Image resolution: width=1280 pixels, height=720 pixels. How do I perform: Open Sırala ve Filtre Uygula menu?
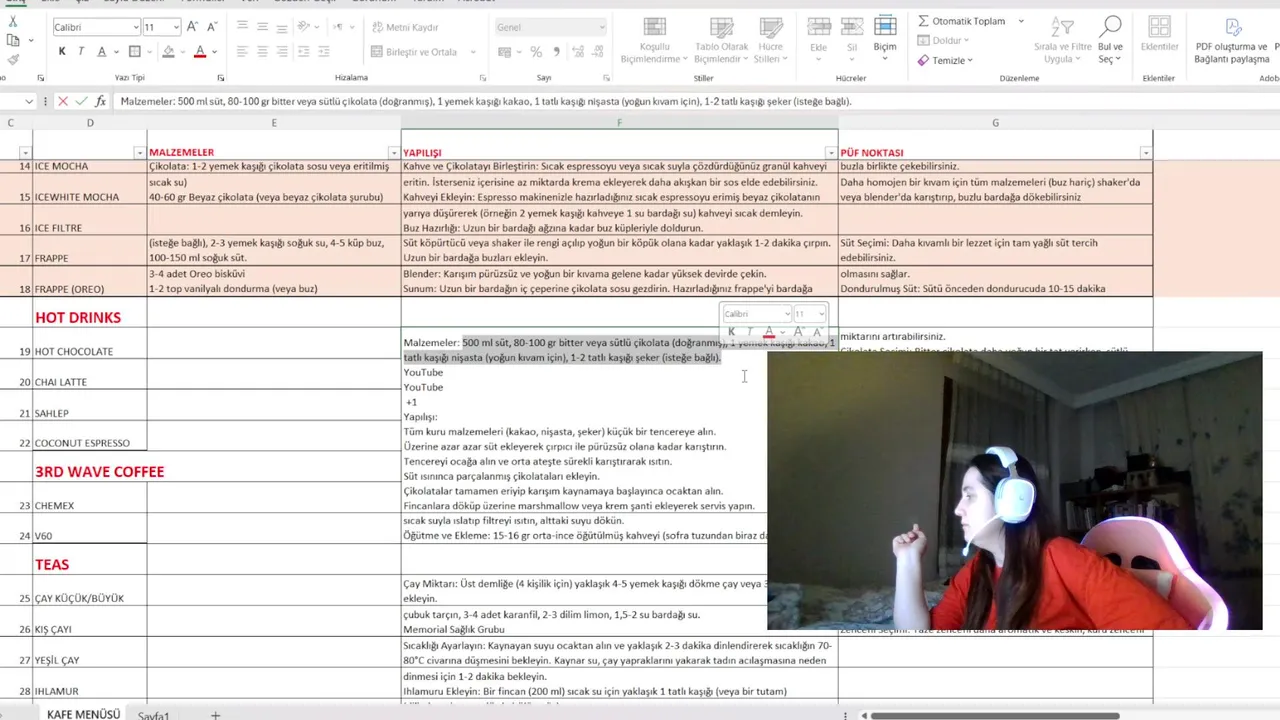[1062, 41]
